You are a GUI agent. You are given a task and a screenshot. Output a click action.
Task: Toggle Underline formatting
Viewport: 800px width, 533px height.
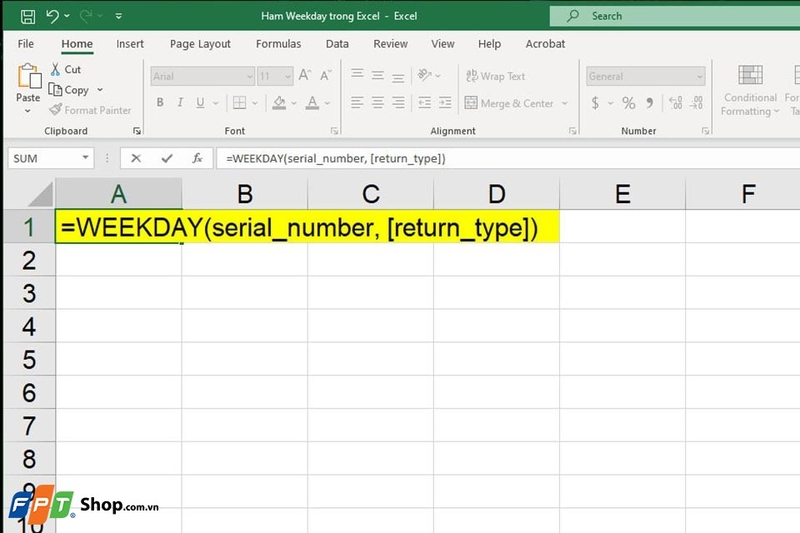[x=200, y=103]
